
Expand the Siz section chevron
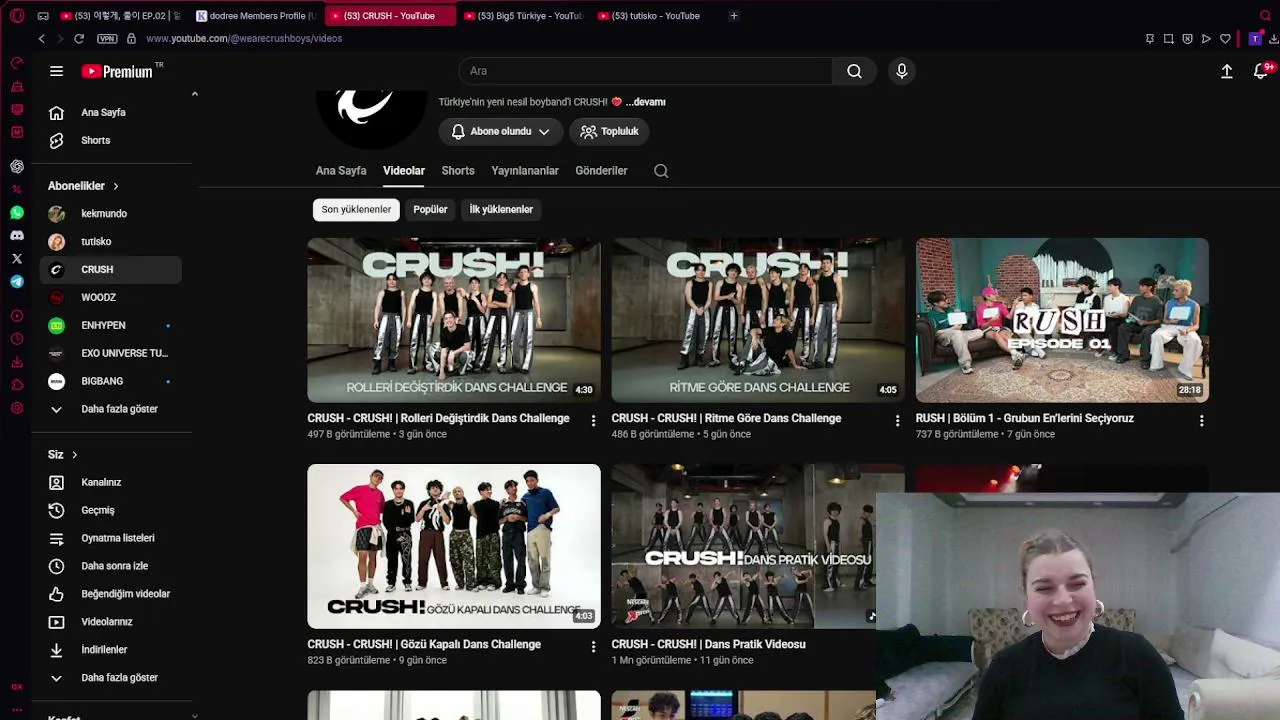[x=74, y=455]
